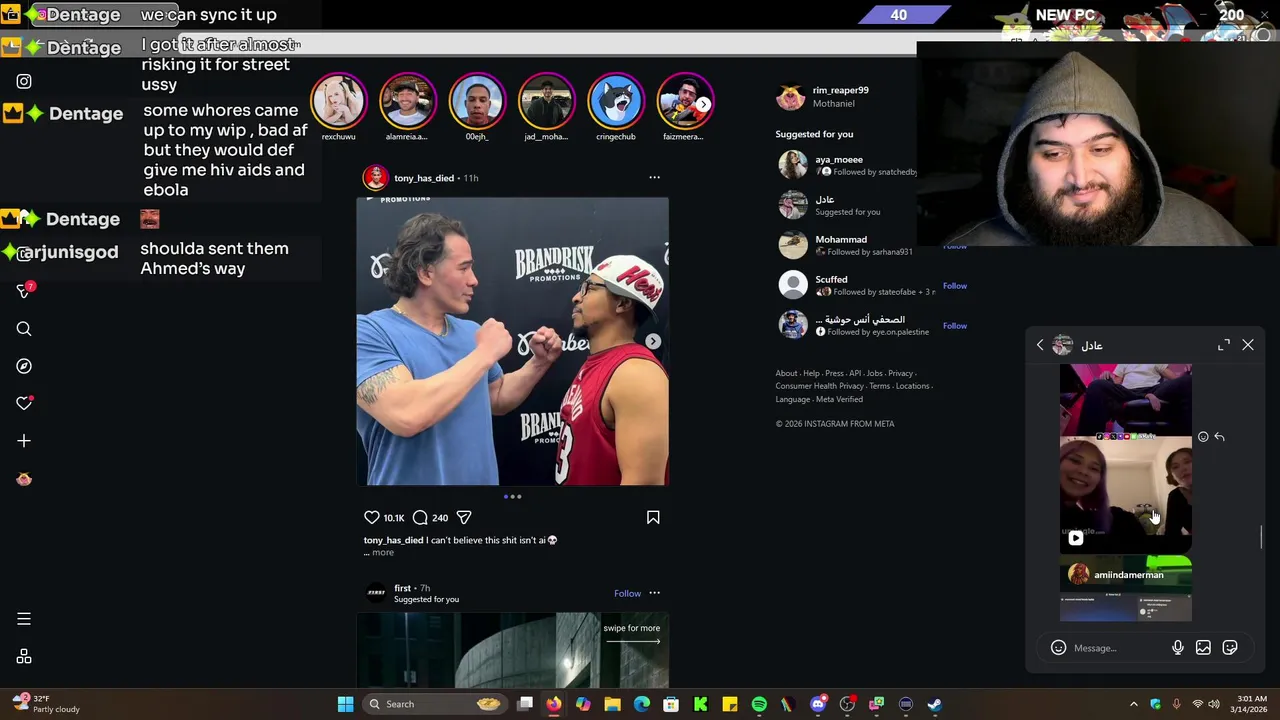Open Consumer Health Privacy link
The height and width of the screenshot is (720, 1280).
point(819,386)
